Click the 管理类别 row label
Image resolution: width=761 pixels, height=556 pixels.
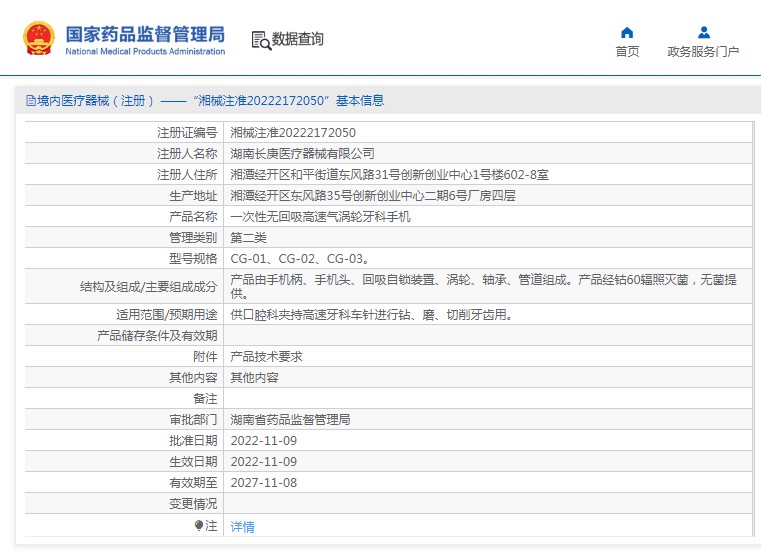click(193, 237)
